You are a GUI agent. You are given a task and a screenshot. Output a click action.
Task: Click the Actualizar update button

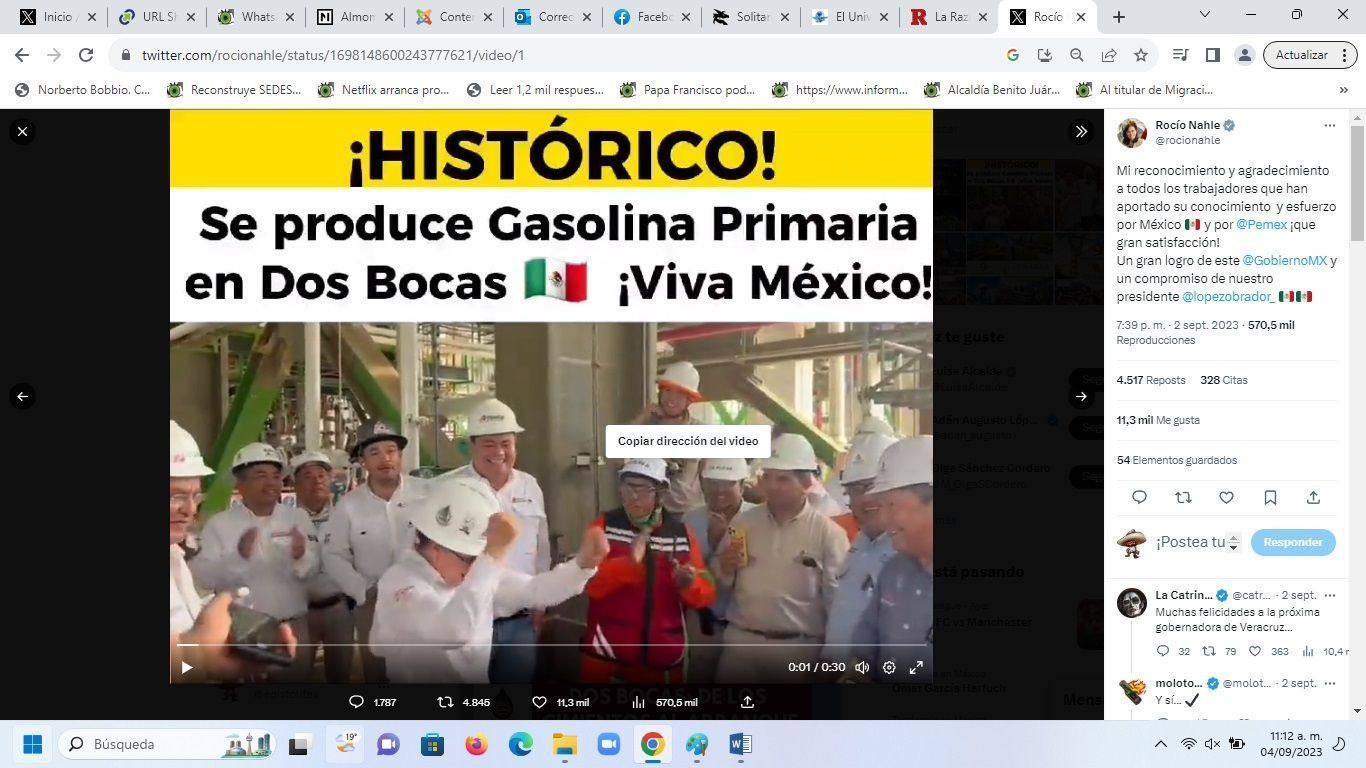1310,55
